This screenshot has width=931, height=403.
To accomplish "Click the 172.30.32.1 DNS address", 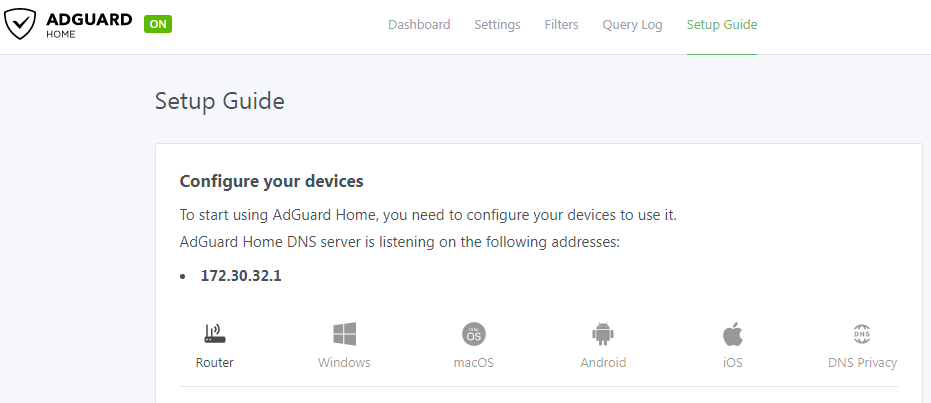I will point(241,276).
